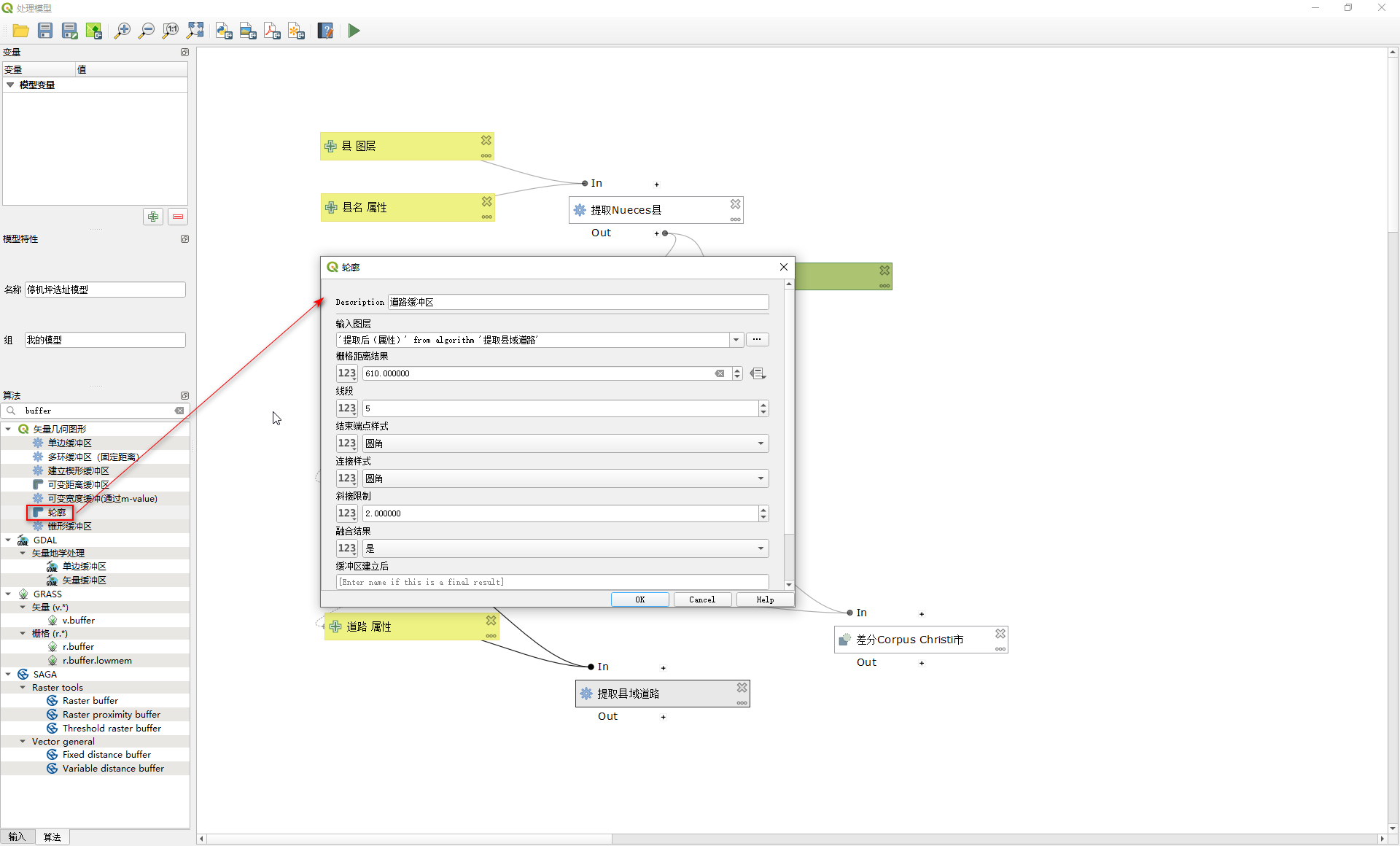Screen dimensions: 1400x846
Task: Click the Save model icon
Action: pyautogui.click(x=45, y=31)
